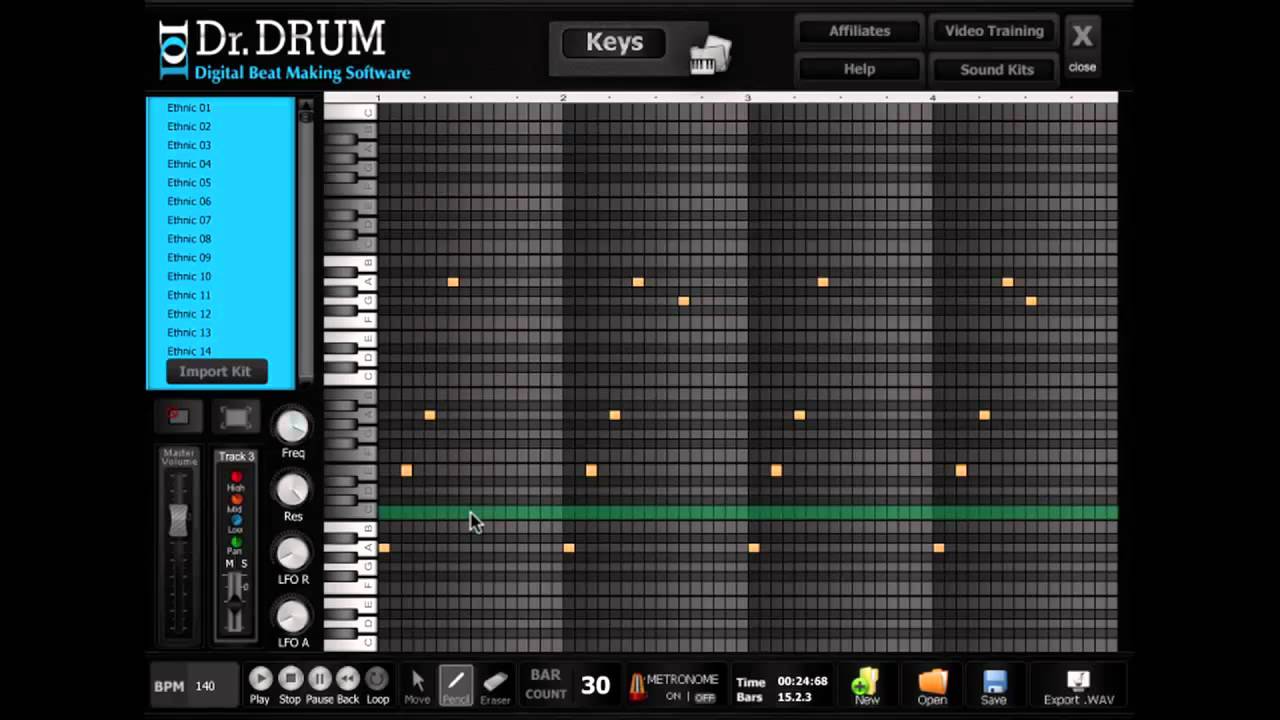Click the metronome icon
1280x720 pixels.
636,686
